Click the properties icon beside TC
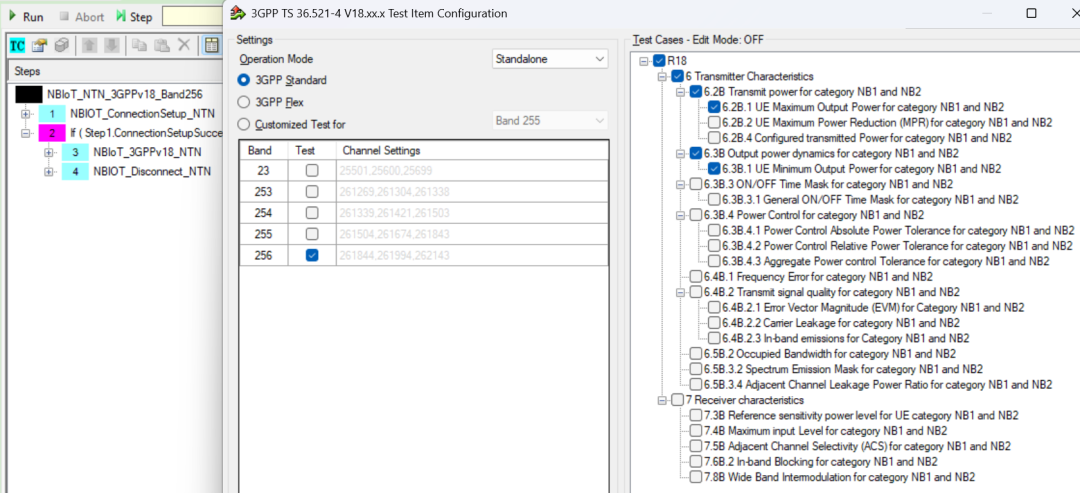Image resolution: width=1080 pixels, height=493 pixels. pyautogui.click(x=39, y=45)
